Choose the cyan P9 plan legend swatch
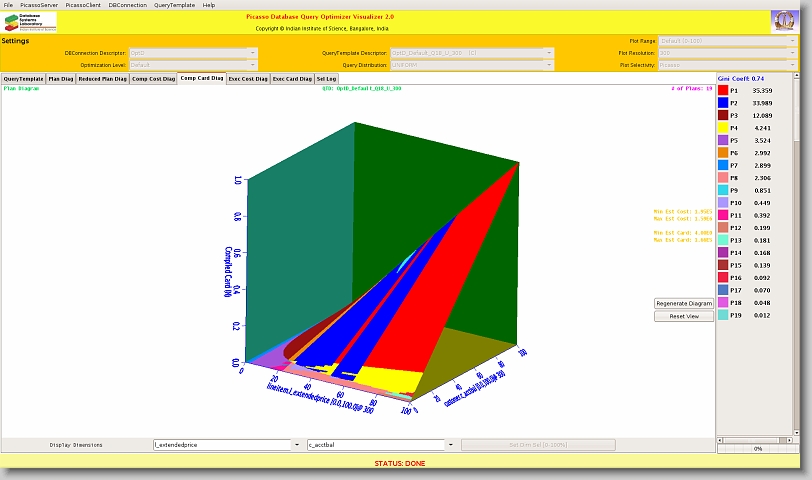The height and width of the screenshot is (480, 812). click(x=723, y=190)
